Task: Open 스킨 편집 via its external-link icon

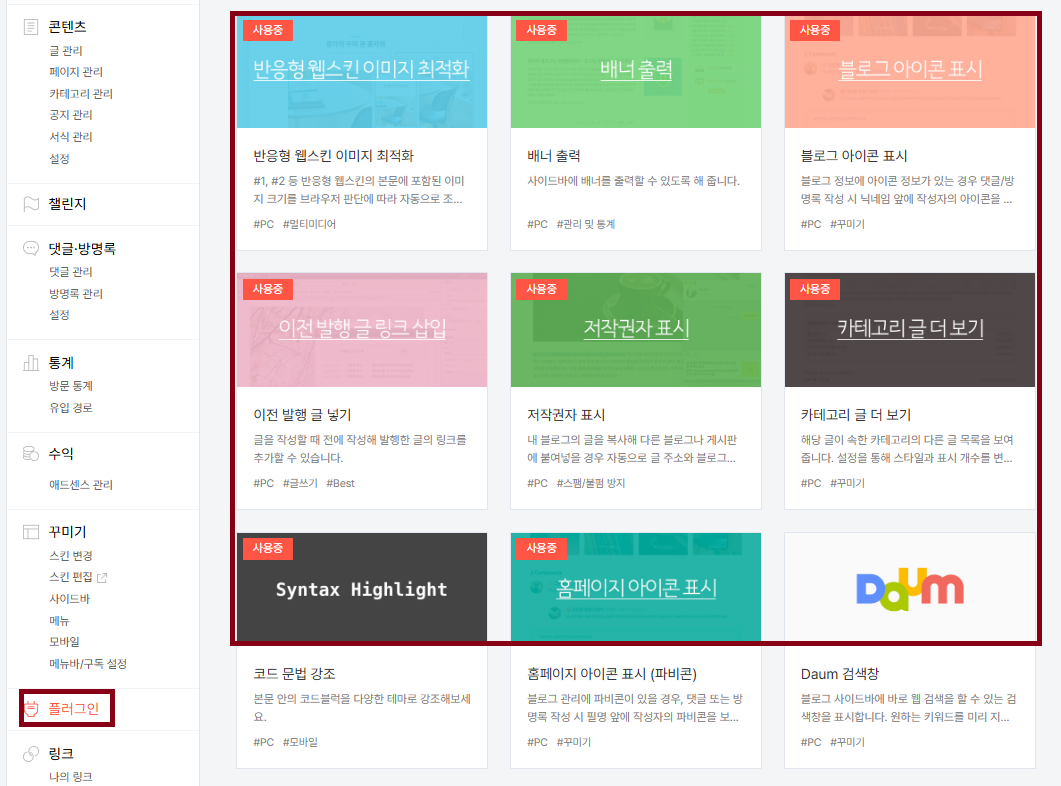Action: pos(103,578)
